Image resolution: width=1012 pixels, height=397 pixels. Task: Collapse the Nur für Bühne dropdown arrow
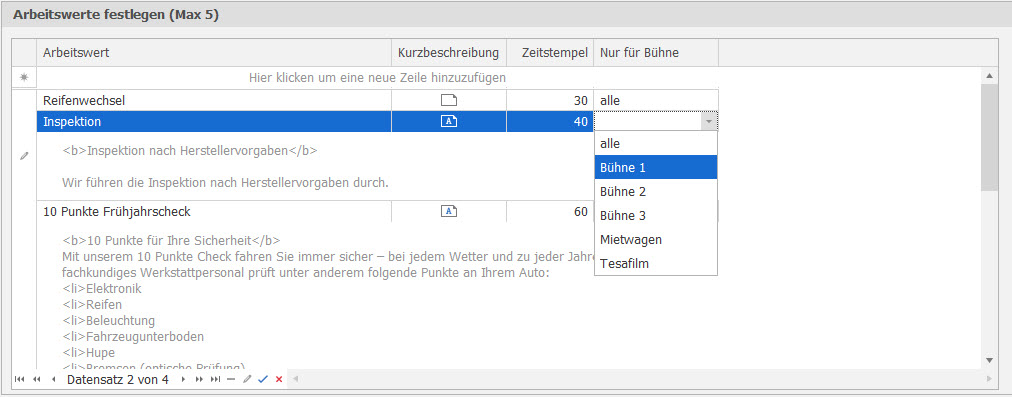[x=709, y=121]
